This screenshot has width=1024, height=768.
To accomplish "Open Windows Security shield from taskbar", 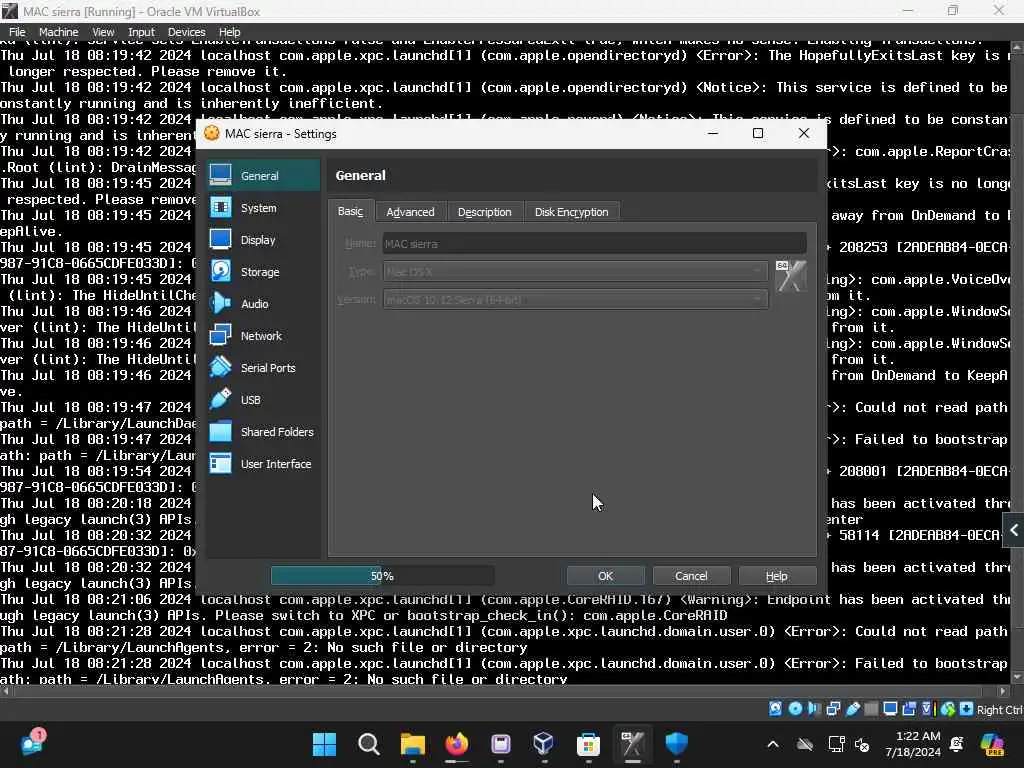I will 677,744.
